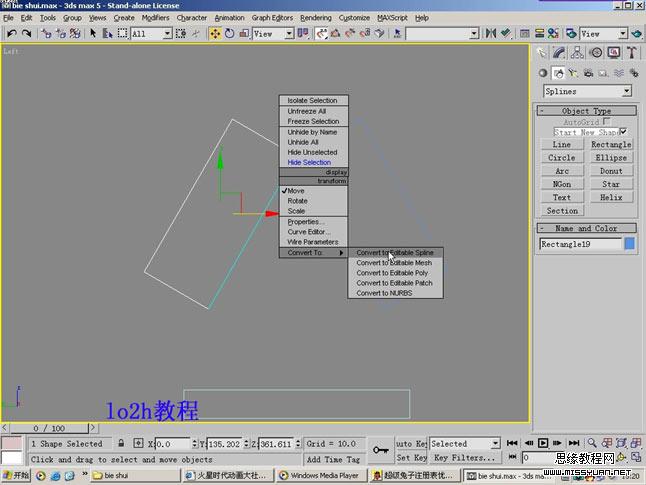Image resolution: width=646 pixels, height=485 pixels.
Task: Click the Align tool icon
Action: (506, 33)
